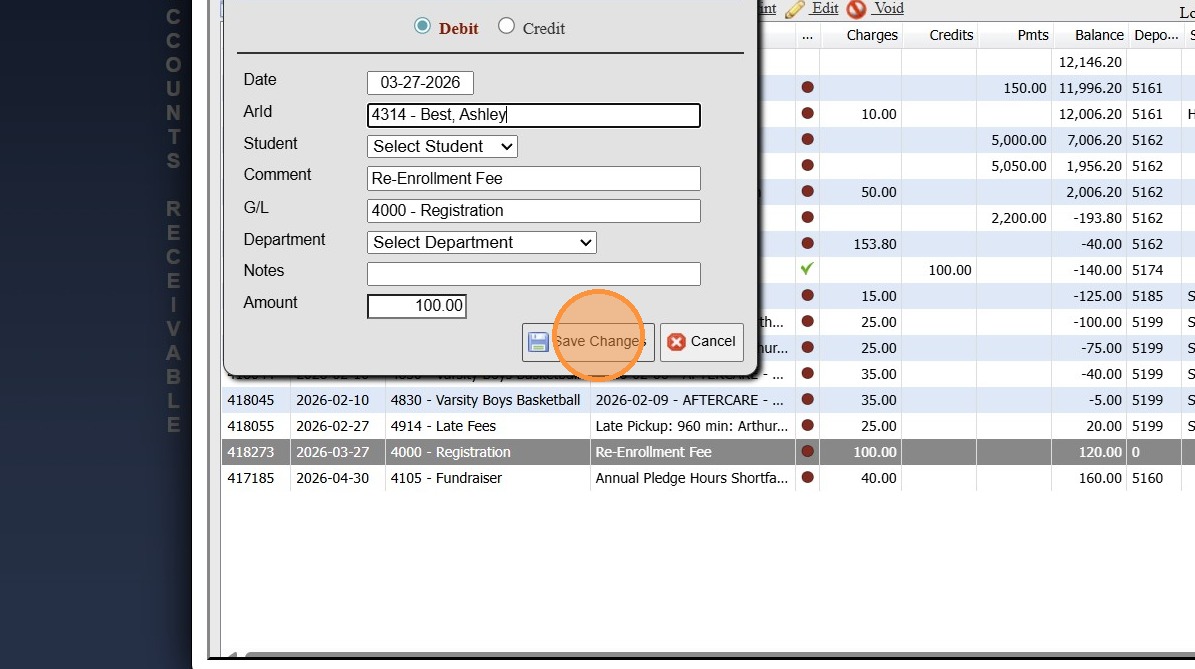Click the Re-Enrollment Fee cell in row 418273
Screen dimensions: 1195x669
coord(653,452)
